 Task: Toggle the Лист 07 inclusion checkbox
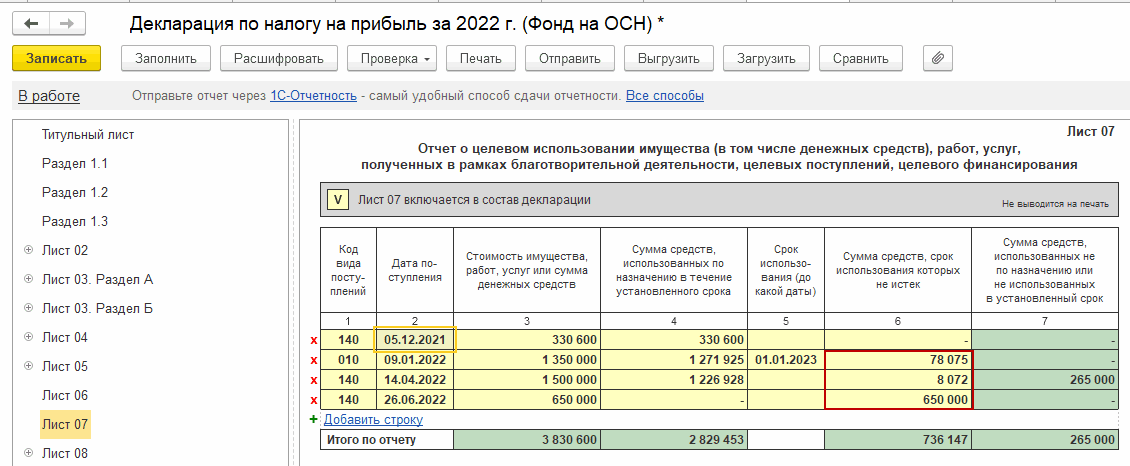(337, 200)
